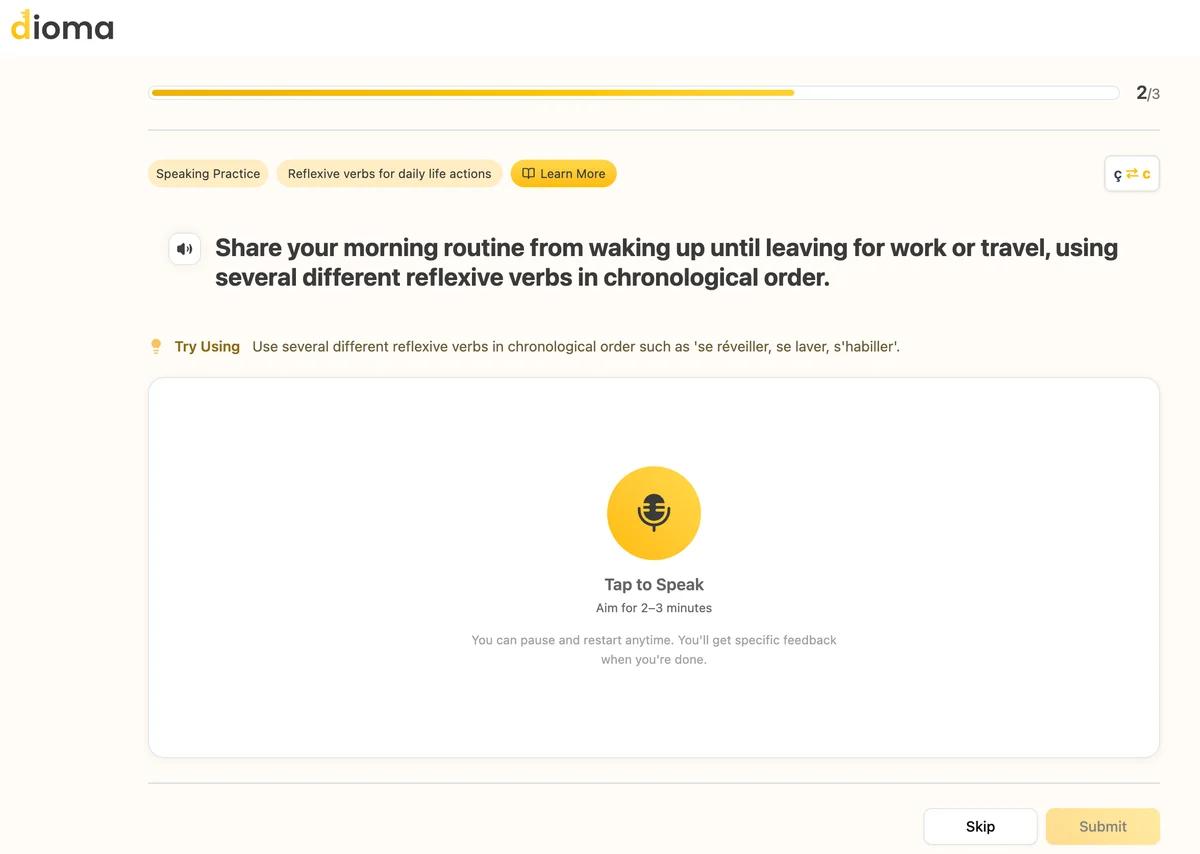Click the book icon in Learn More

click(x=529, y=173)
